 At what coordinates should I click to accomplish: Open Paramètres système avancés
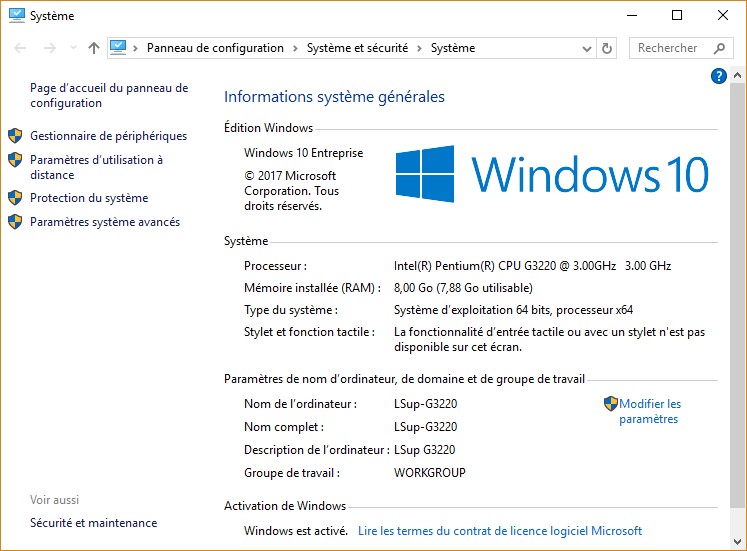coord(105,222)
